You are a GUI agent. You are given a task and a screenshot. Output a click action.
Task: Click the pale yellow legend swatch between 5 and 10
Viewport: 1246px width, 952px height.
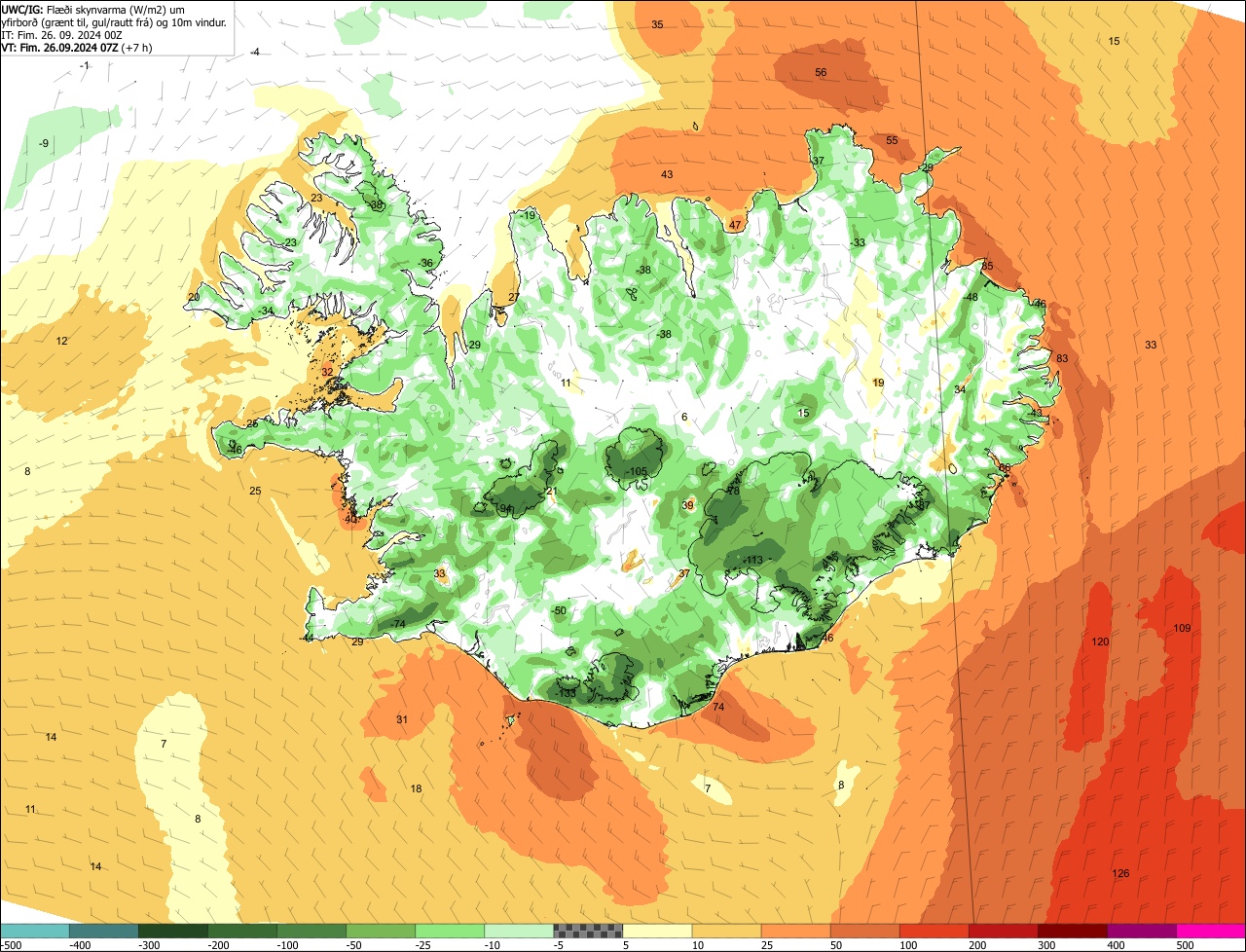click(657, 931)
